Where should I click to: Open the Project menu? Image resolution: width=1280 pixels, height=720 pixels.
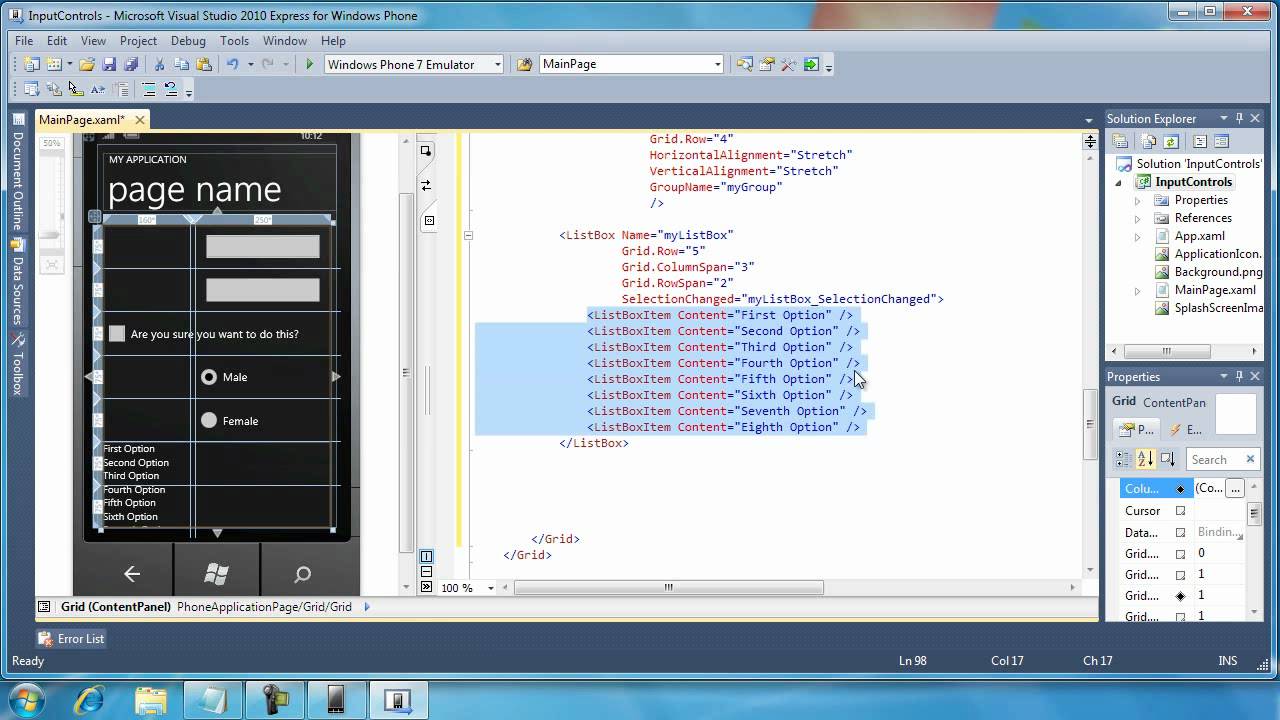click(x=138, y=41)
